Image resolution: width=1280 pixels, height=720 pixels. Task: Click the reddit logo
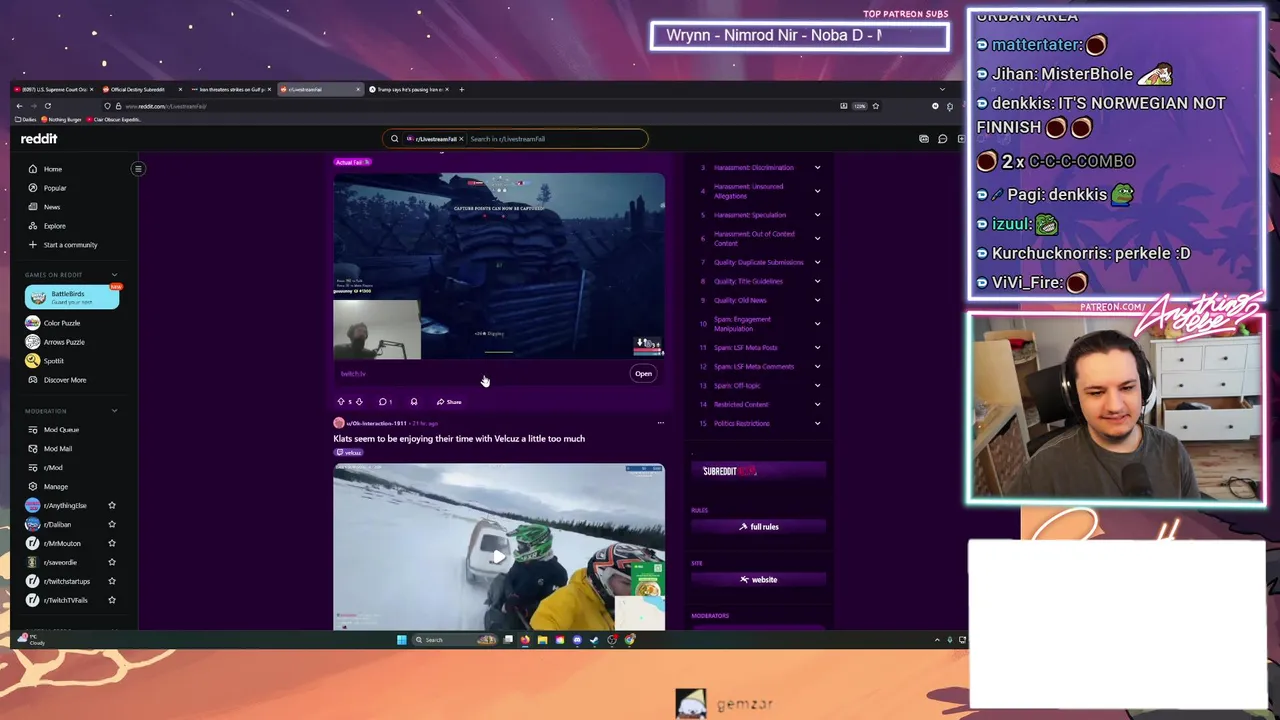point(39,139)
